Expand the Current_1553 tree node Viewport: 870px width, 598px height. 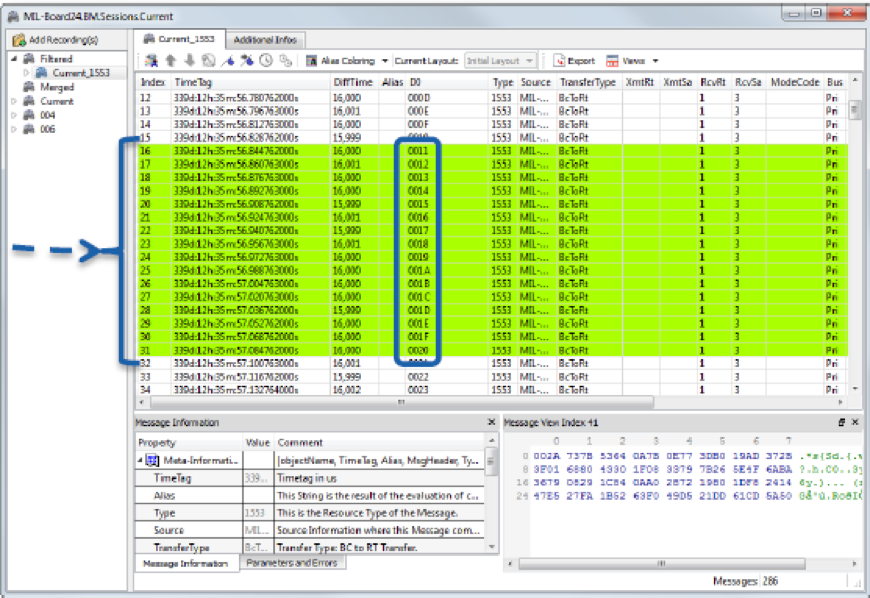[x=26, y=73]
